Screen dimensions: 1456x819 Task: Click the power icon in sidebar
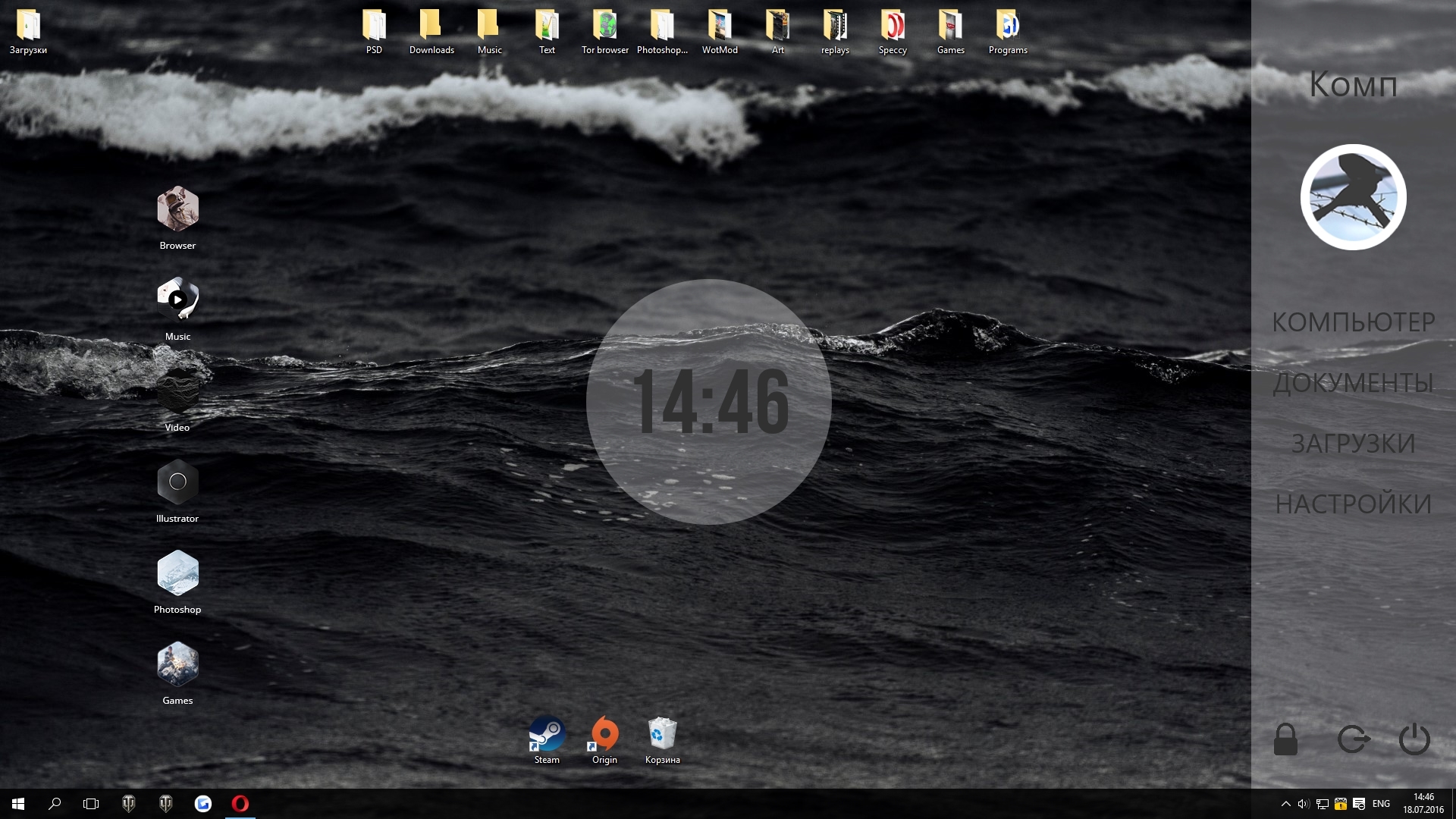(1414, 739)
